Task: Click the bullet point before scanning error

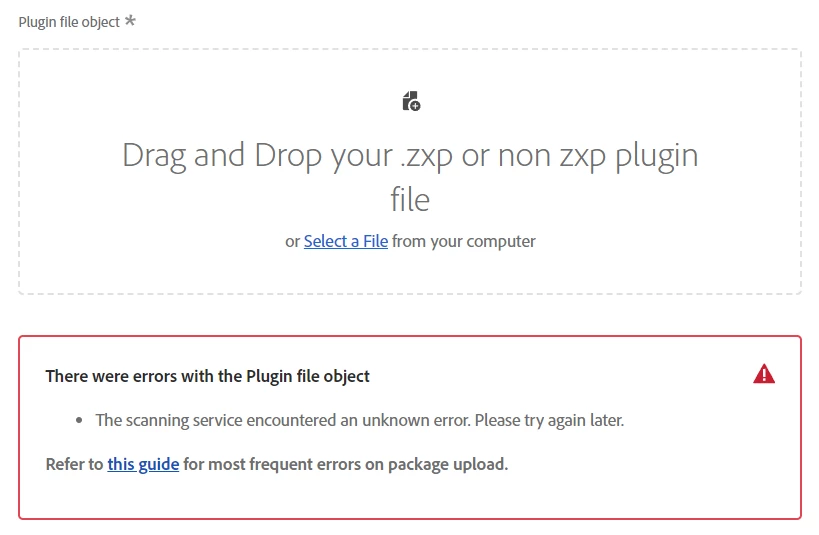Action: click(x=79, y=420)
